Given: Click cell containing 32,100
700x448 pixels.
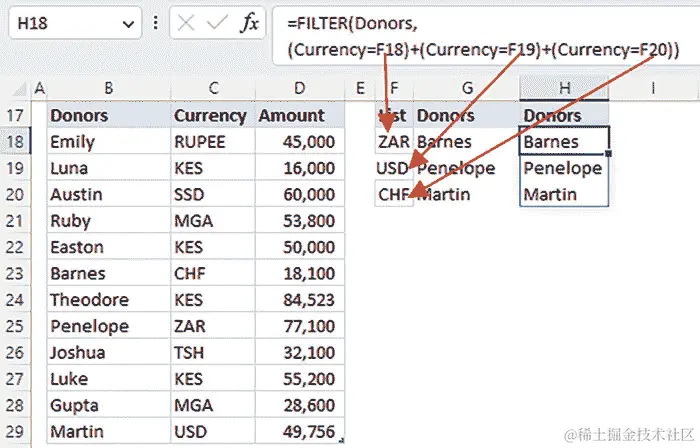Looking at the screenshot, I should 300,353.
